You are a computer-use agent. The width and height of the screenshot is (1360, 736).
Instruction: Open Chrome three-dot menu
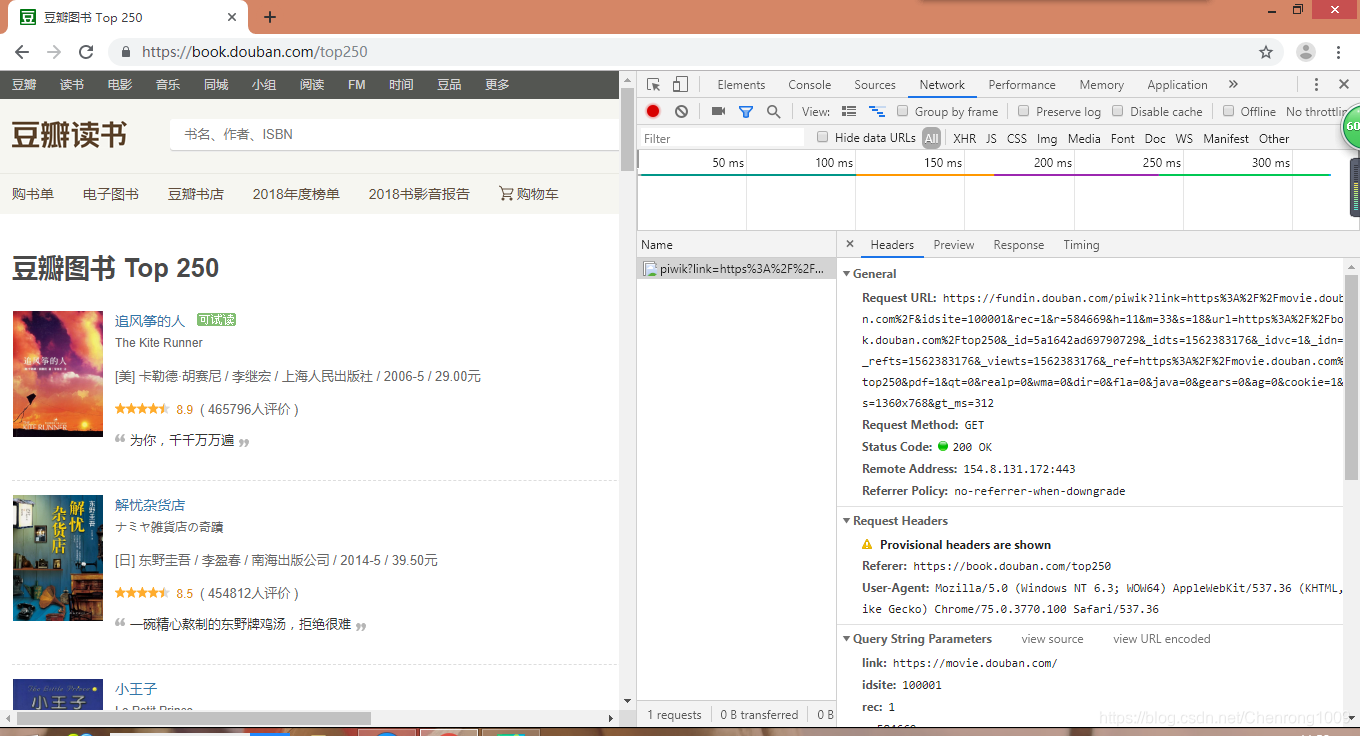[1338, 52]
